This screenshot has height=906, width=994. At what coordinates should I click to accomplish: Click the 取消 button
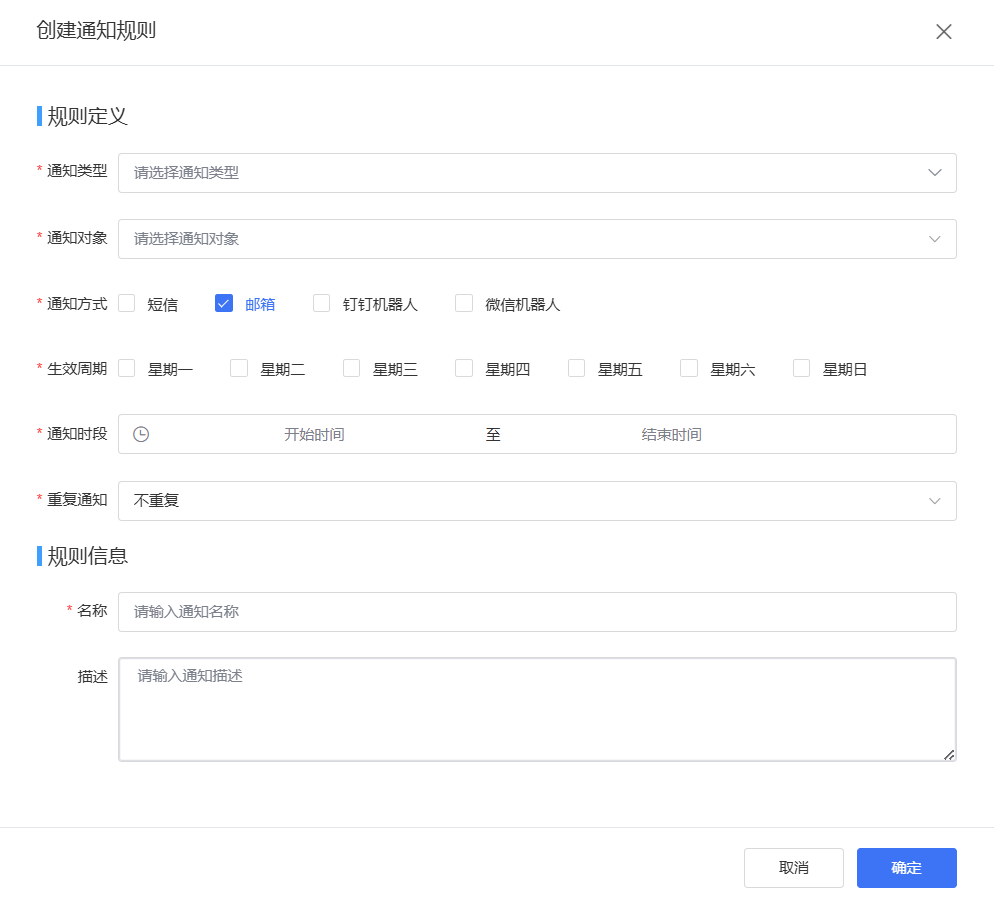coord(794,868)
